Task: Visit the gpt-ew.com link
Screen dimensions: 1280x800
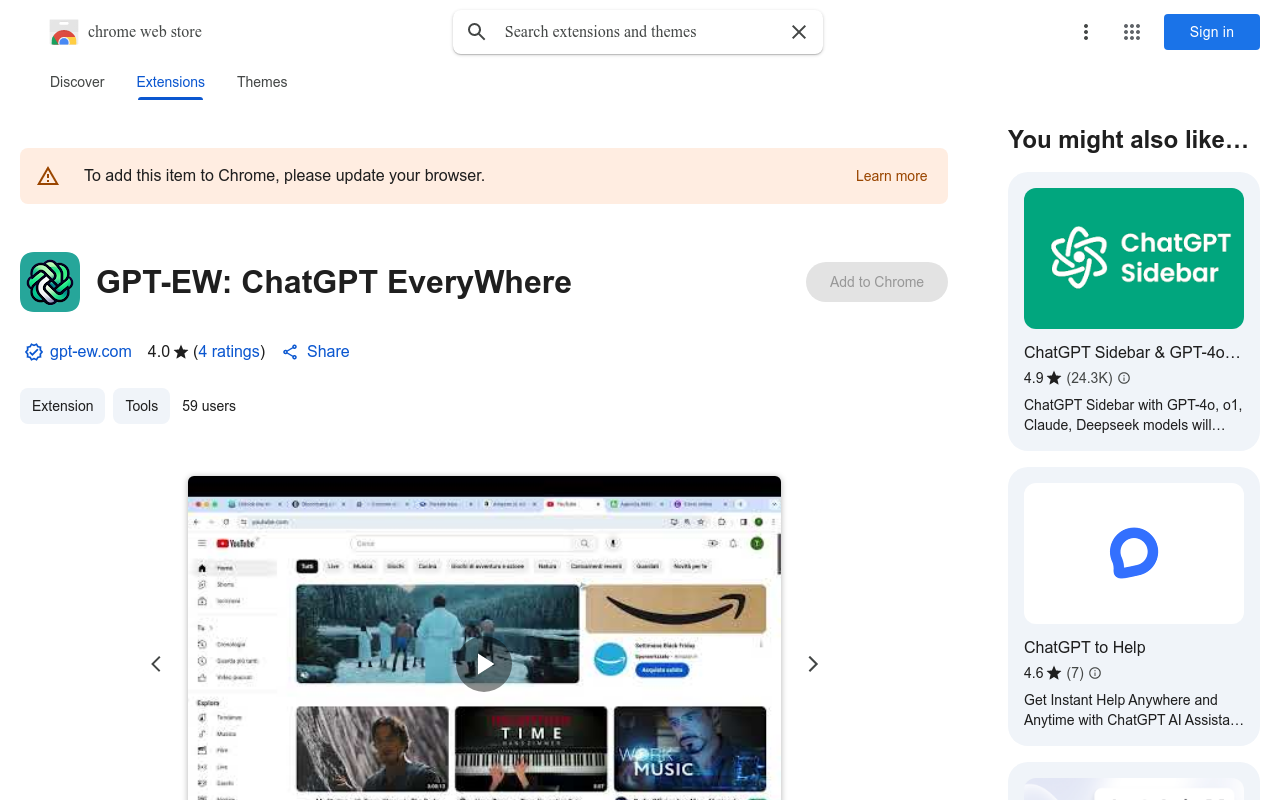Action: (91, 352)
